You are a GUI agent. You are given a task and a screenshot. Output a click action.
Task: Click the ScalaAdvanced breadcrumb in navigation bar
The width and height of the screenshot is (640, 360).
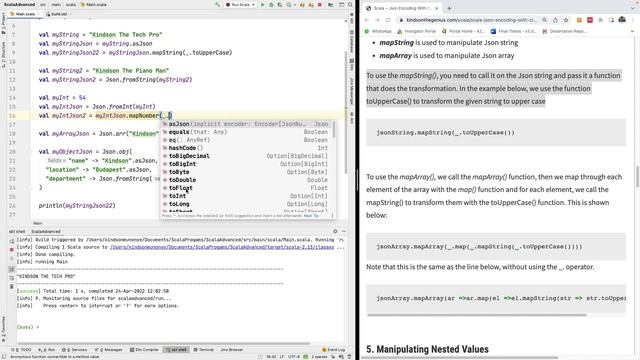(19, 4)
